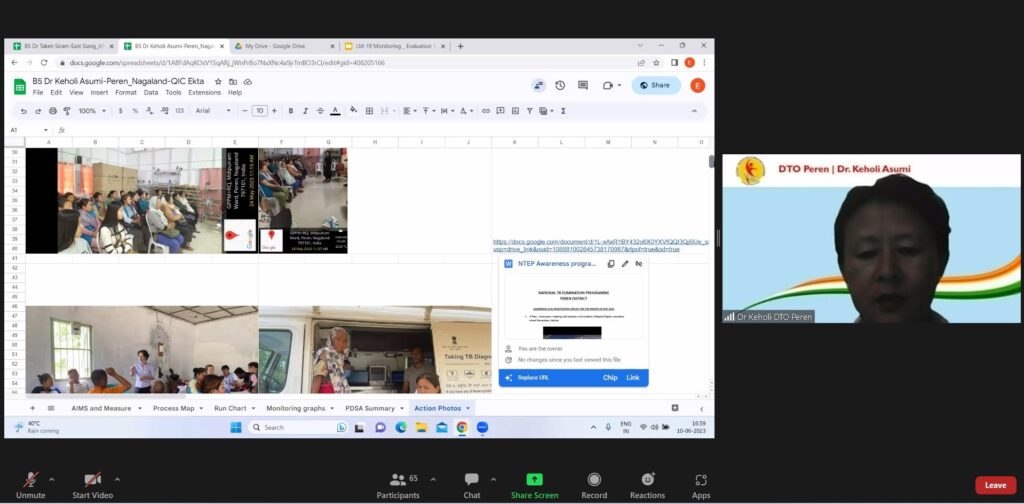
Task: Copy link icon in NTEP preview card
Action: tap(611, 264)
